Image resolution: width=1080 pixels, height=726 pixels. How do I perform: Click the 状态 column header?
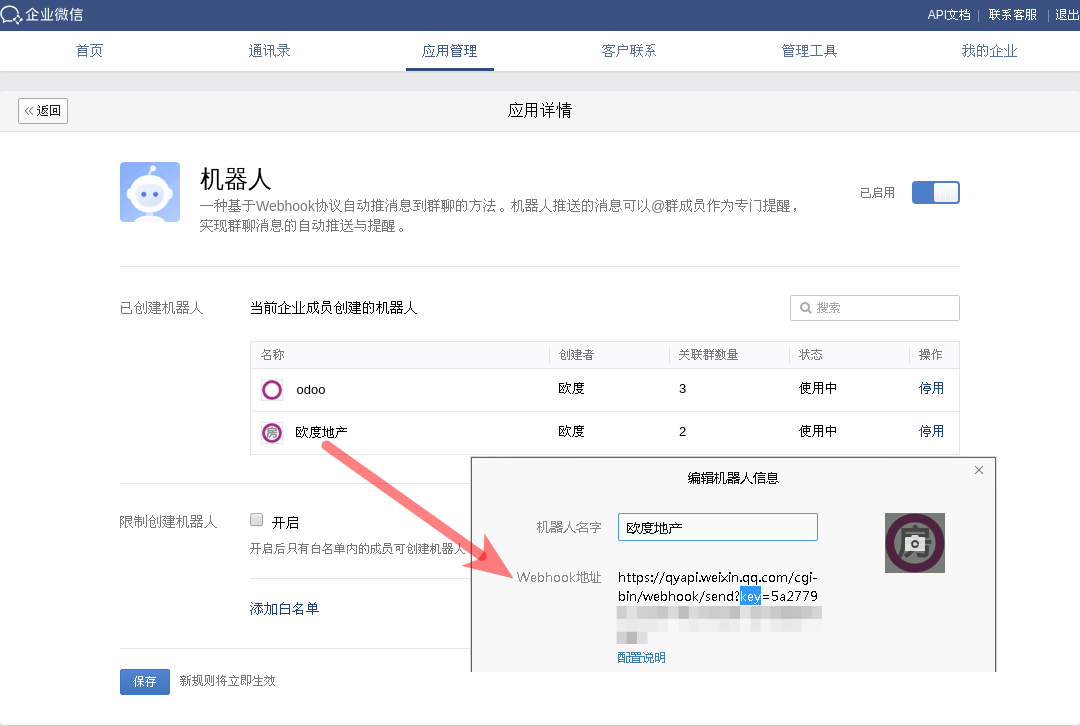click(811, 355)
